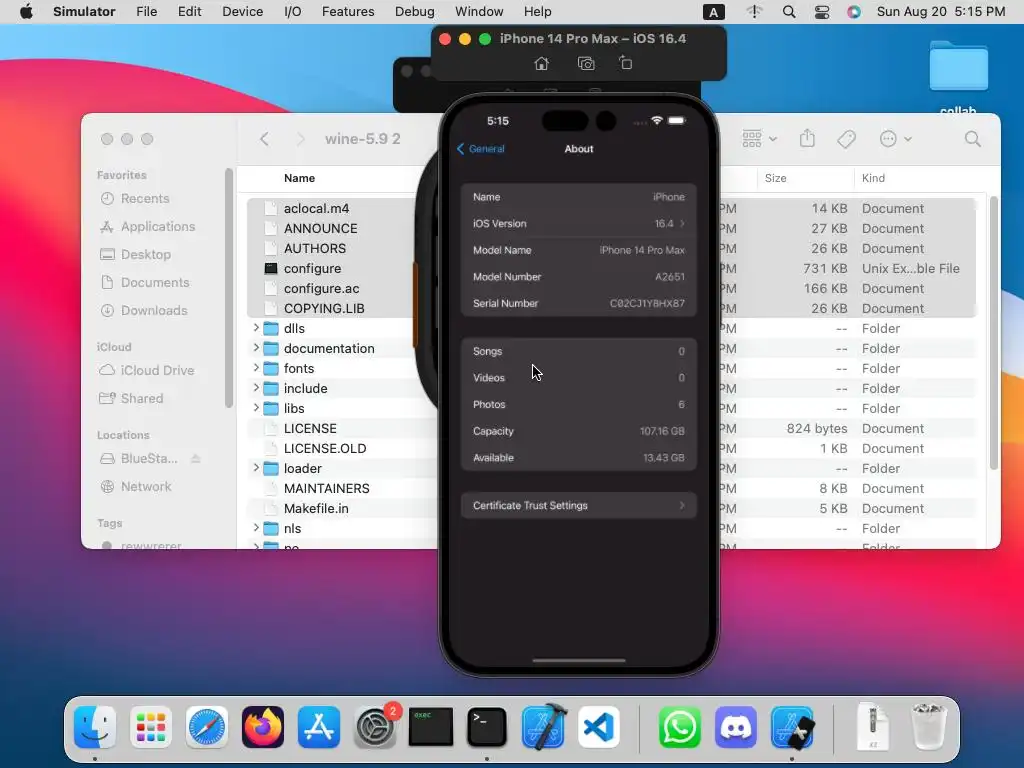Viewport: 1024px width, 768px height.
Task: Expand the nls folder
Action: [x=256, y=528]
